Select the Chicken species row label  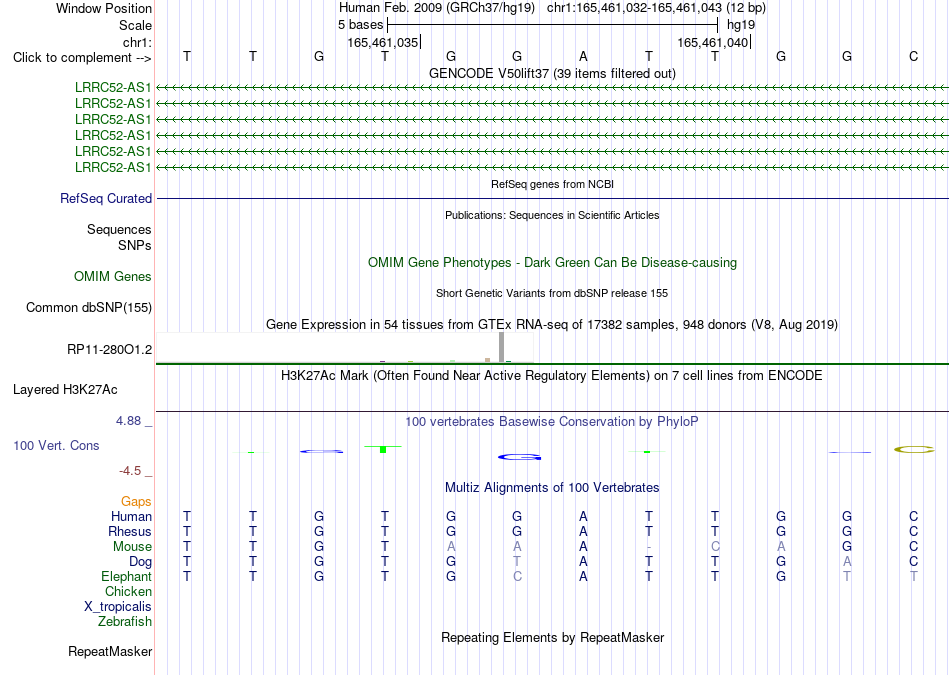128,591
